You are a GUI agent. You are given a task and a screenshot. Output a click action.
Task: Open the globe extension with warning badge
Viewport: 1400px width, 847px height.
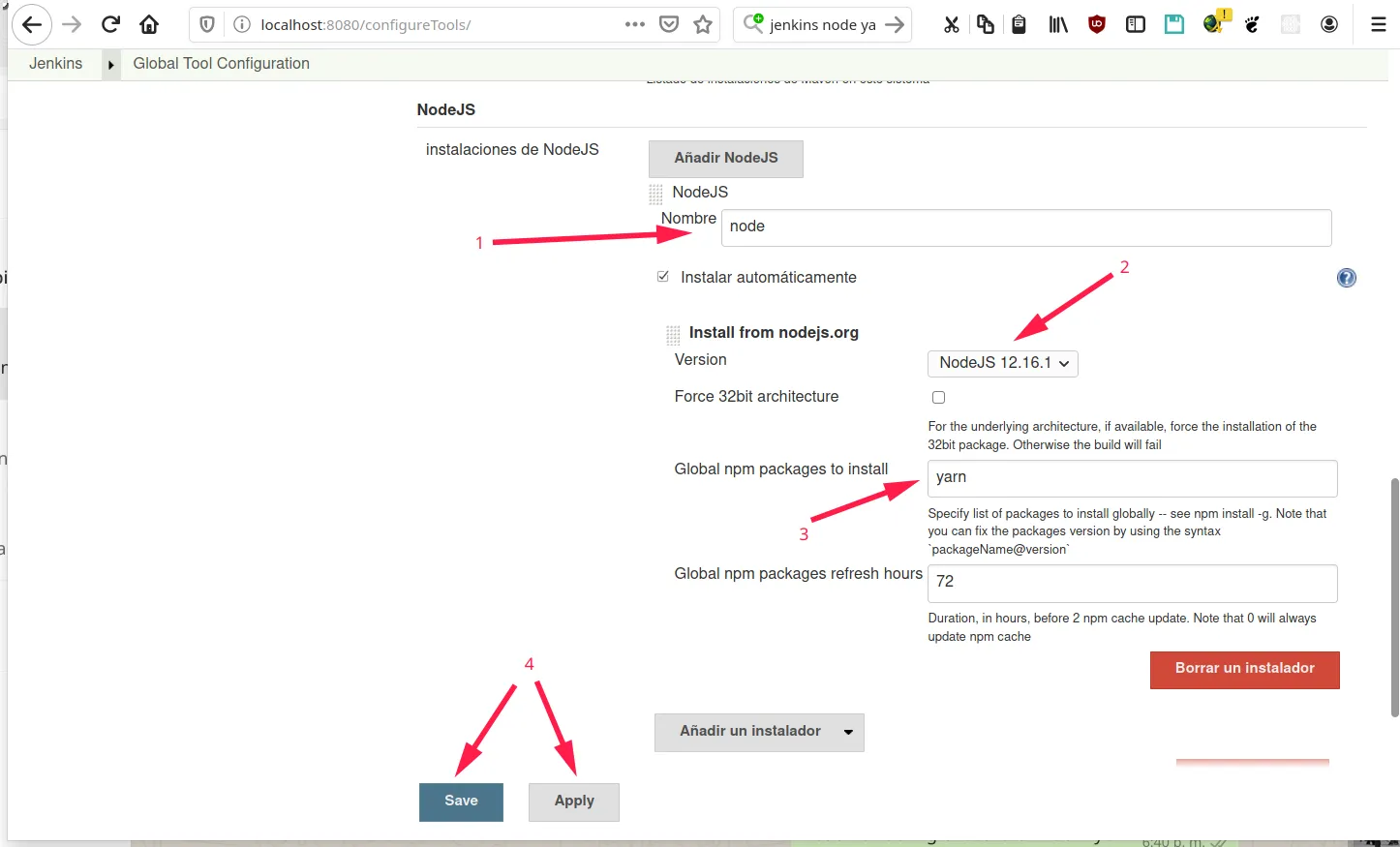click(1214, 23)
